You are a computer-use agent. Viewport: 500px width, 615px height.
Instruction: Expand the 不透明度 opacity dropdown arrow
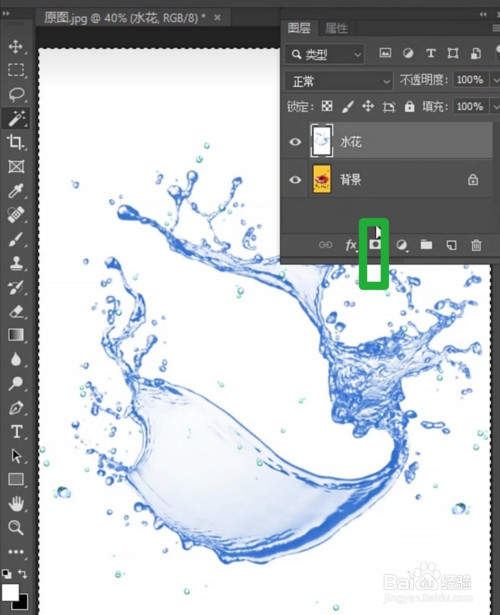coord(495,80)
